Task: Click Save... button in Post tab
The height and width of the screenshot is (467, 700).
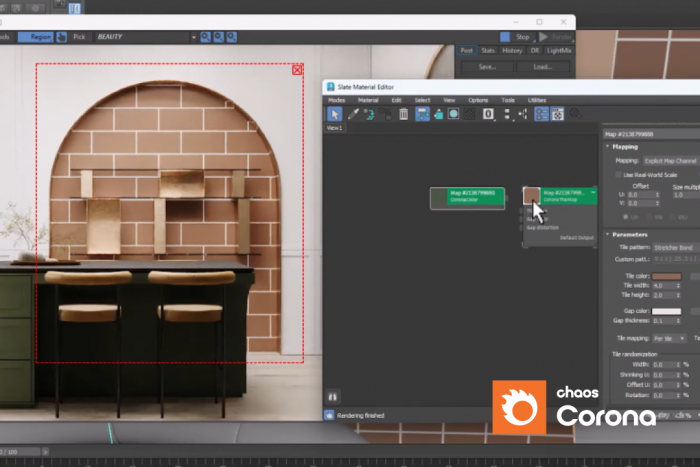Action: [x=487, y=67]
